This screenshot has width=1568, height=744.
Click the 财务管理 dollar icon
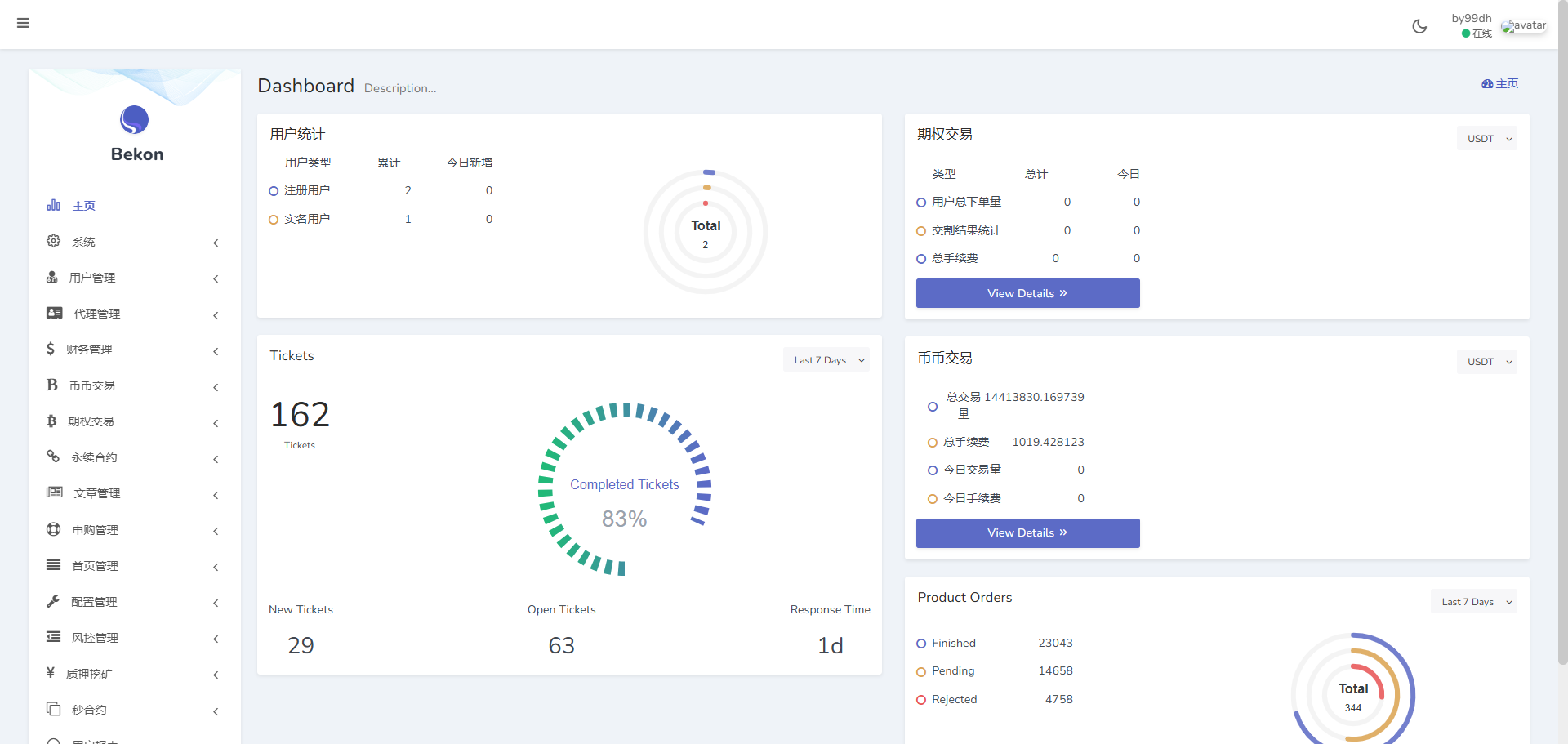point(51,349)
